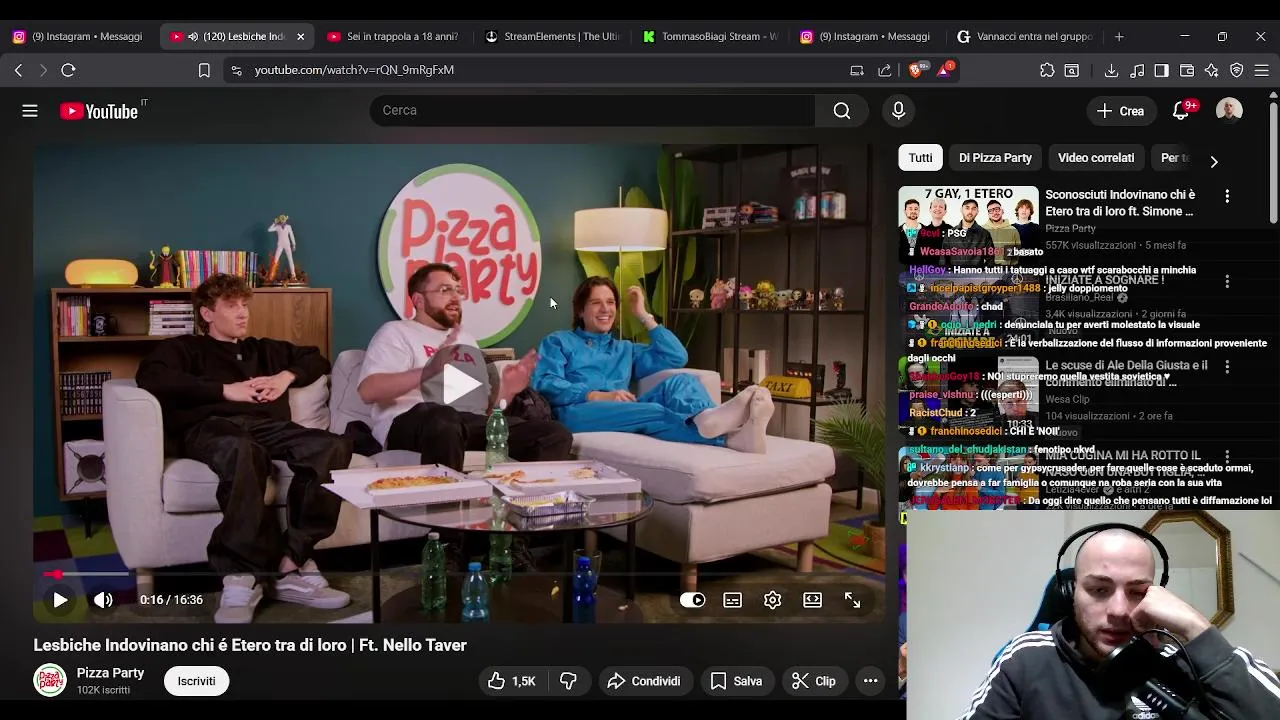This screenshot has width=1280, height=720.
Task: Switch to StreamElements tab
Action: (552, 36)
